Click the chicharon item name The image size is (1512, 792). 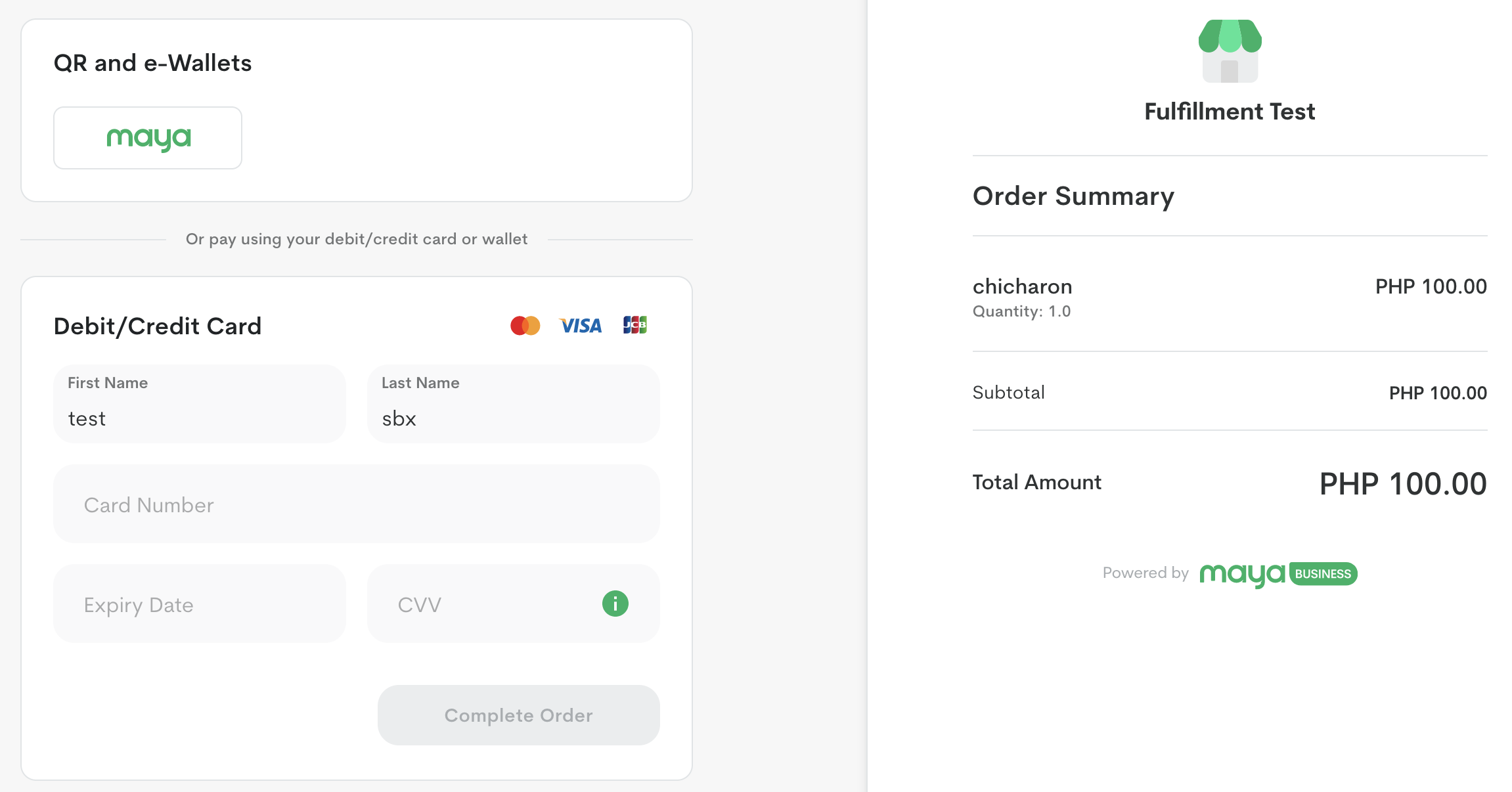point(1022,287)
